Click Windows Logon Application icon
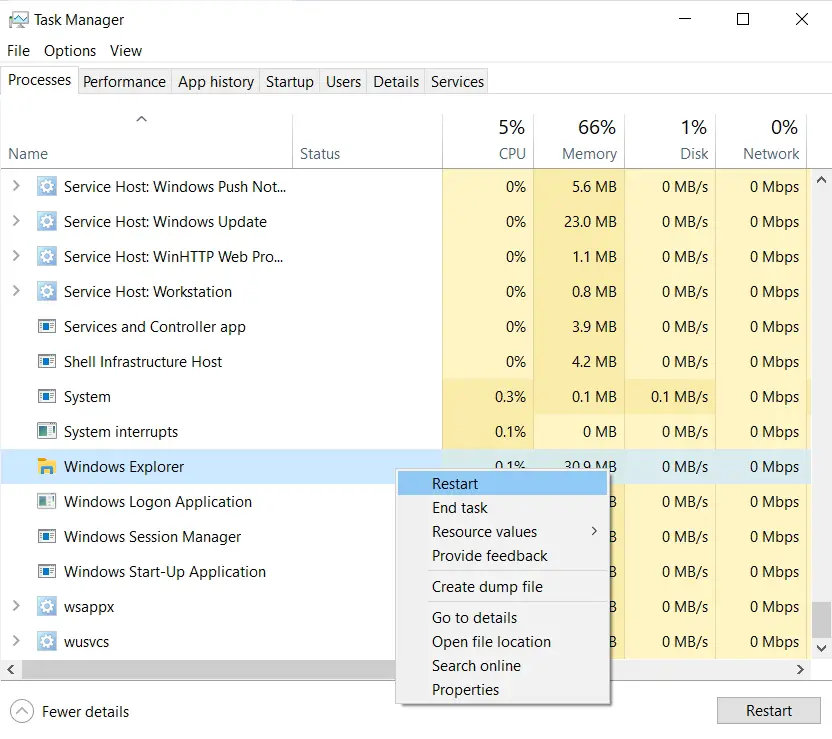Viewport: 832px width, 739px height. pyautogui.click(x=47, y=501)
